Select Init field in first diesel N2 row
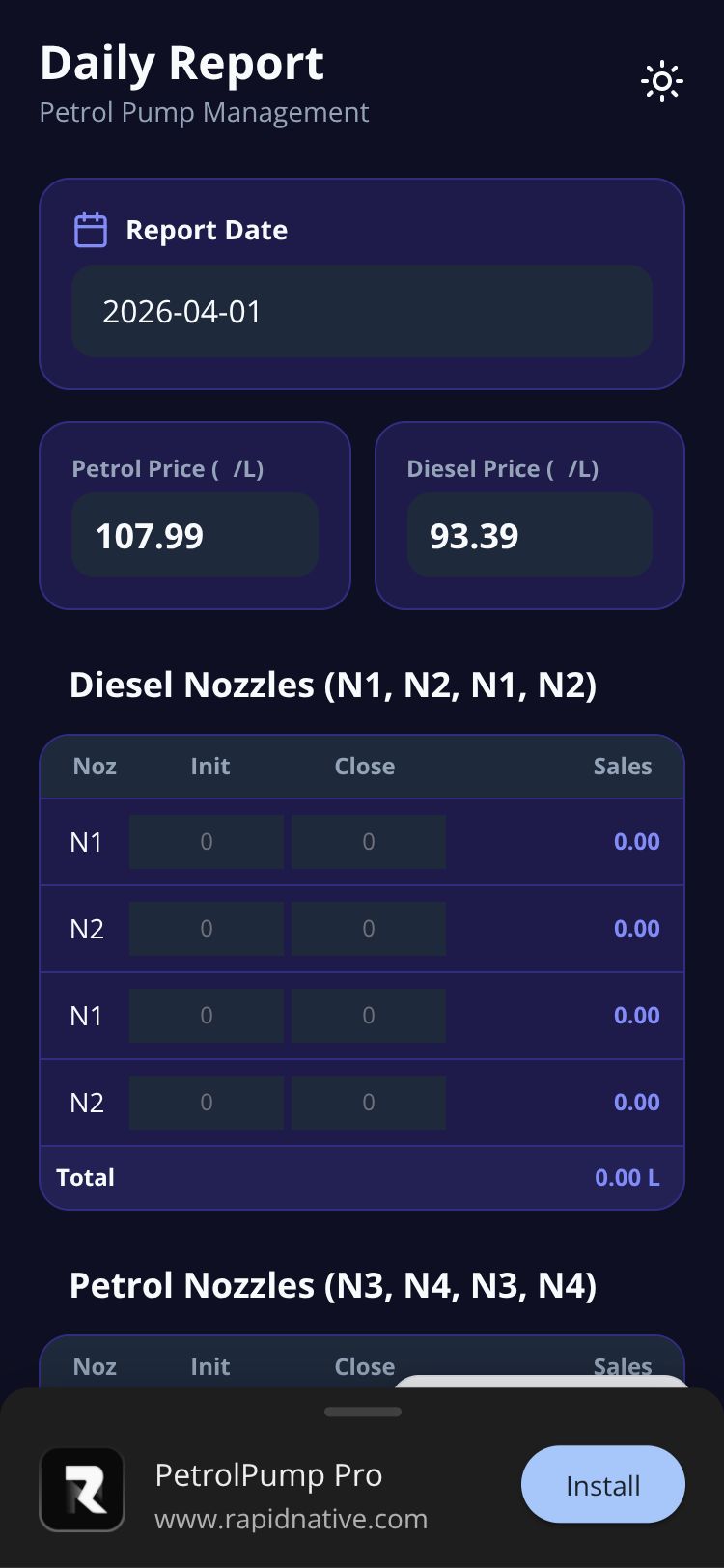Screen dimensions: 724x1568 pos(207,929)
